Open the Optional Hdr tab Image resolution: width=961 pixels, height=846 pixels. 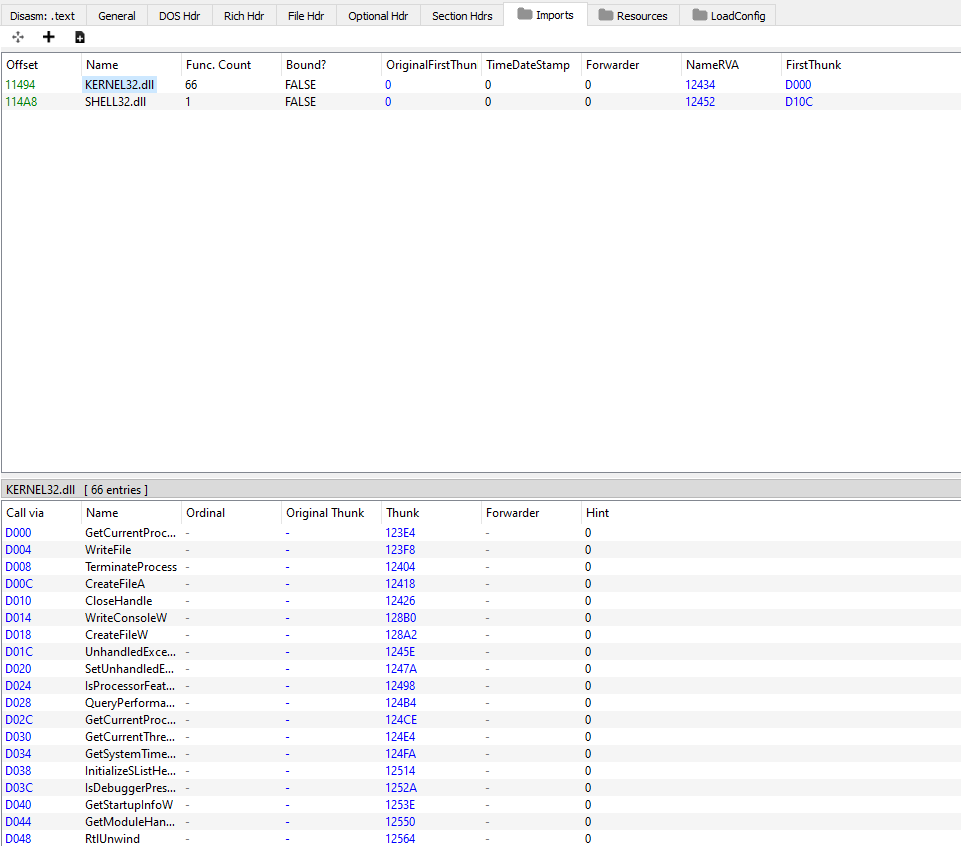coord(378,16)
